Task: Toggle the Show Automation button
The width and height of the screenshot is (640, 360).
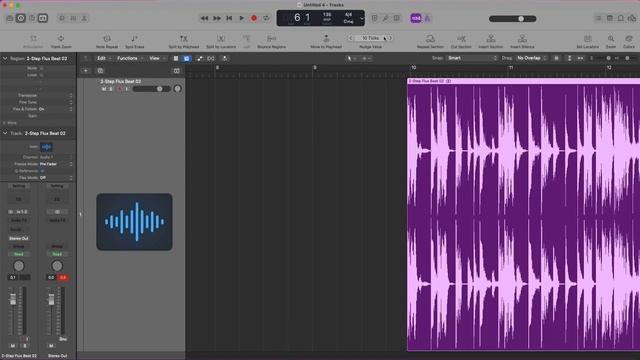Action: point(200,58)
